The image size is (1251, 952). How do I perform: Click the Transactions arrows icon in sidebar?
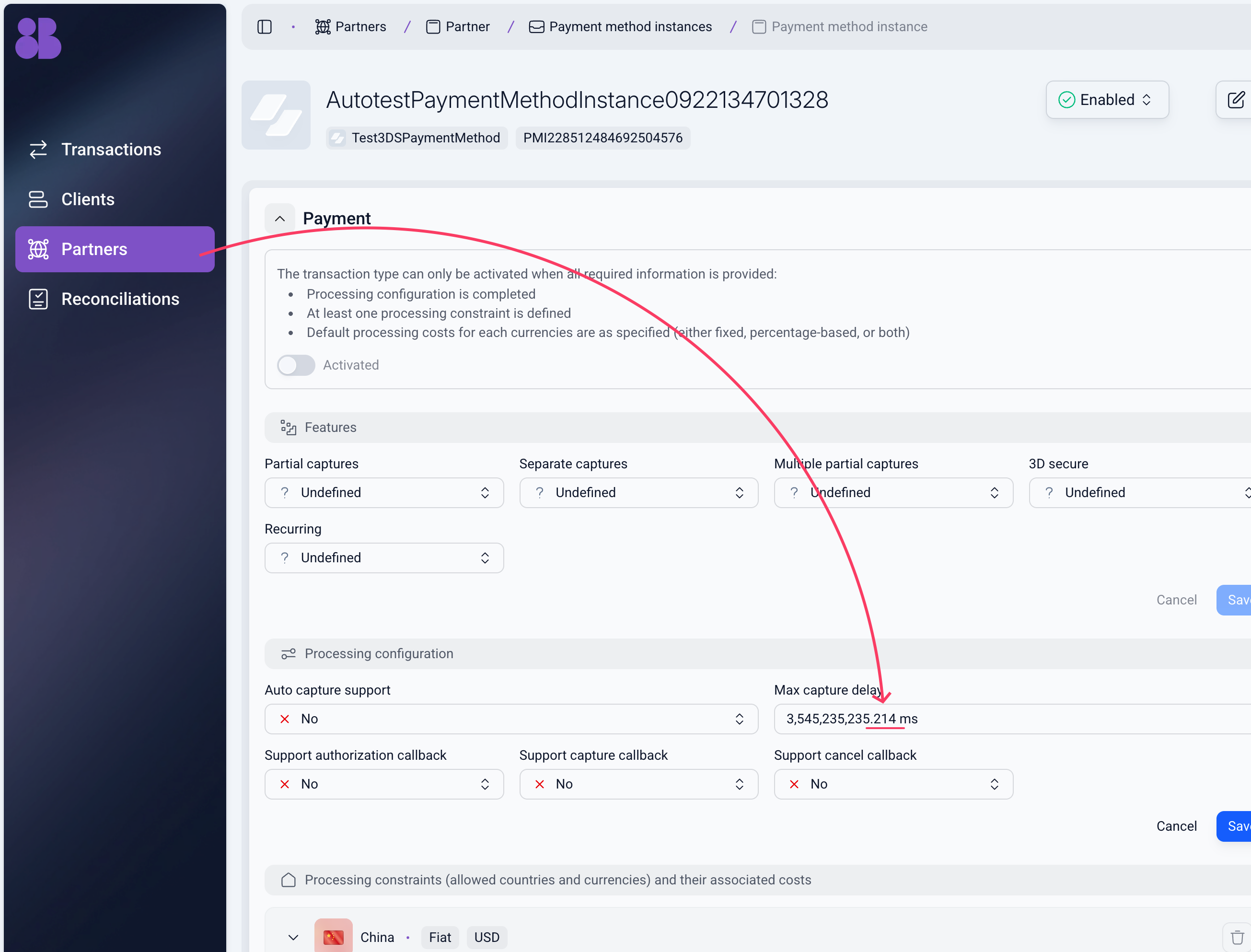tap(38, 150)
